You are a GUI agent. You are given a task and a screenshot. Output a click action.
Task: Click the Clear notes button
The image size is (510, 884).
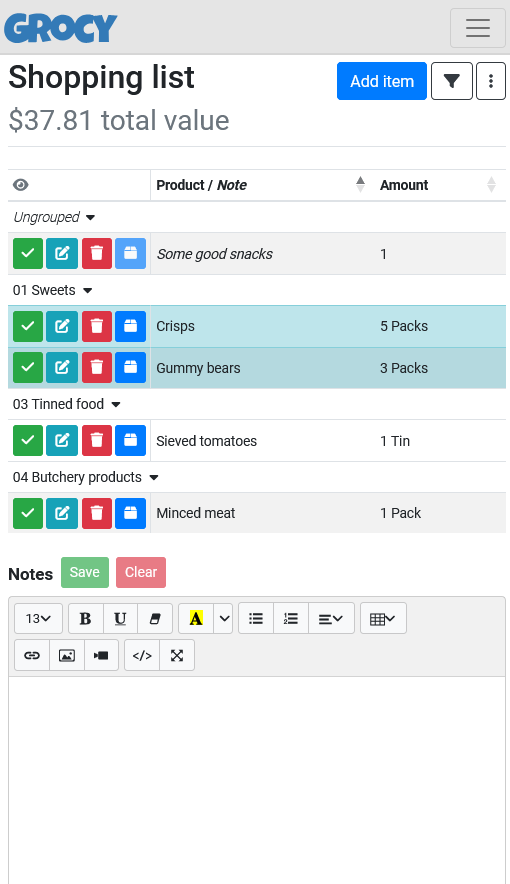141,572
